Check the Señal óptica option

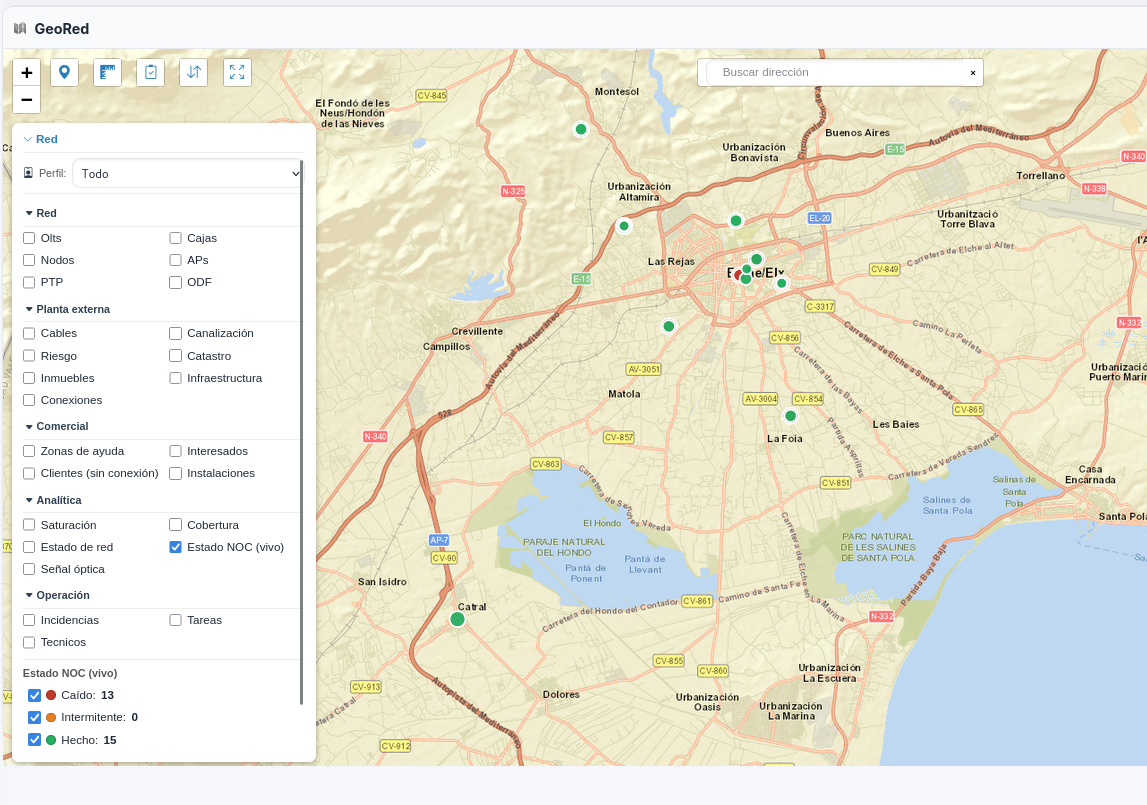point(29,569)
